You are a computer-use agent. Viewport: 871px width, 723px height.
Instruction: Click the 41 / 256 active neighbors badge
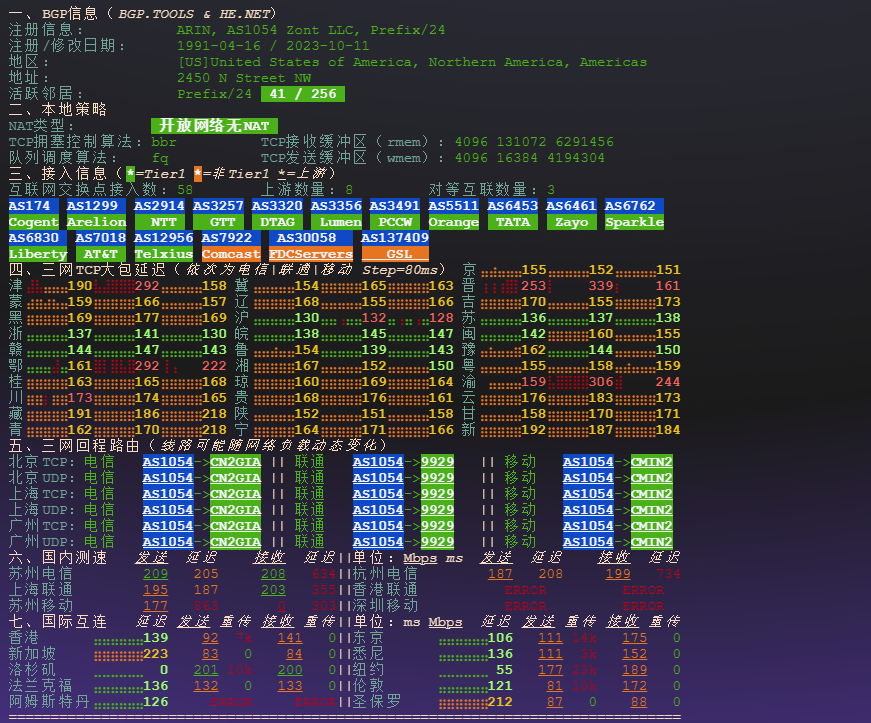[302, 94]
